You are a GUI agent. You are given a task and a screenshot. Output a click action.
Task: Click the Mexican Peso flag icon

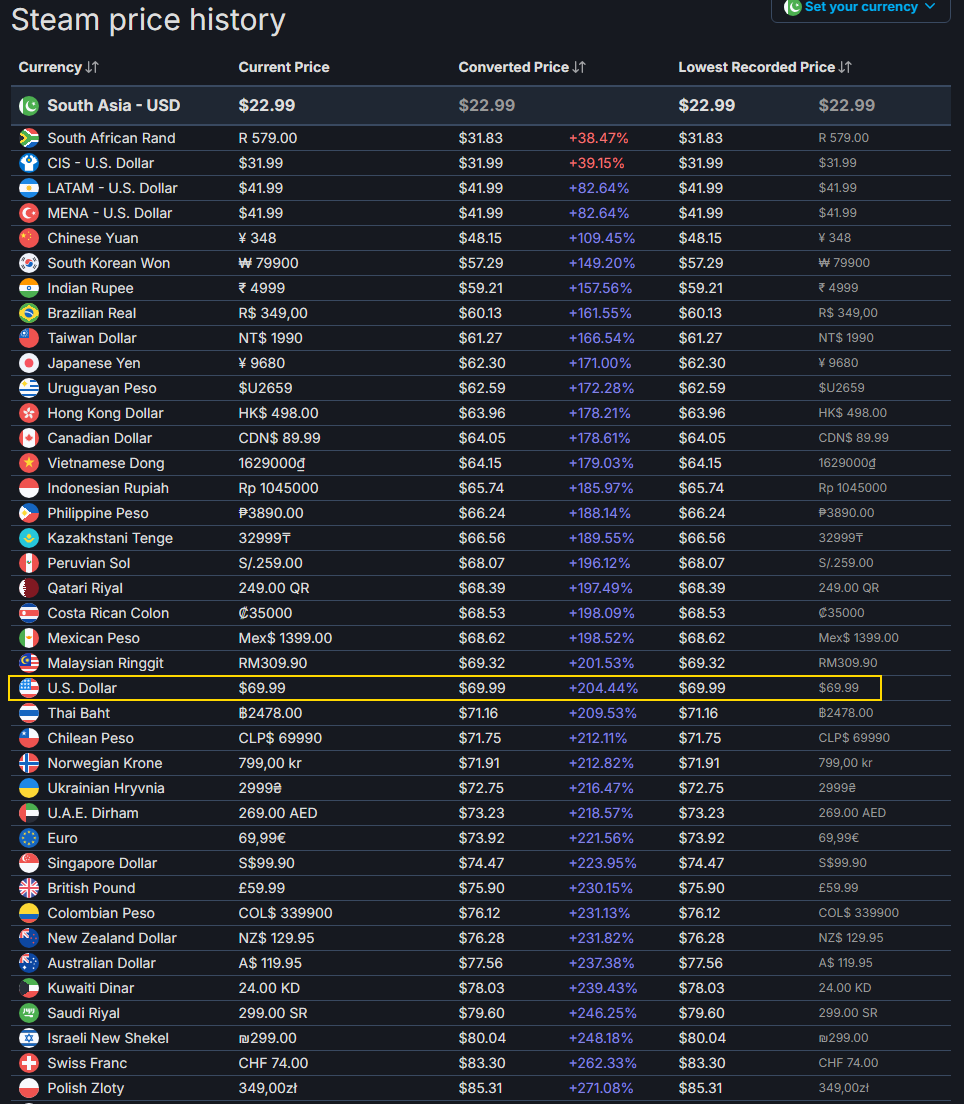tap(29, 638)
